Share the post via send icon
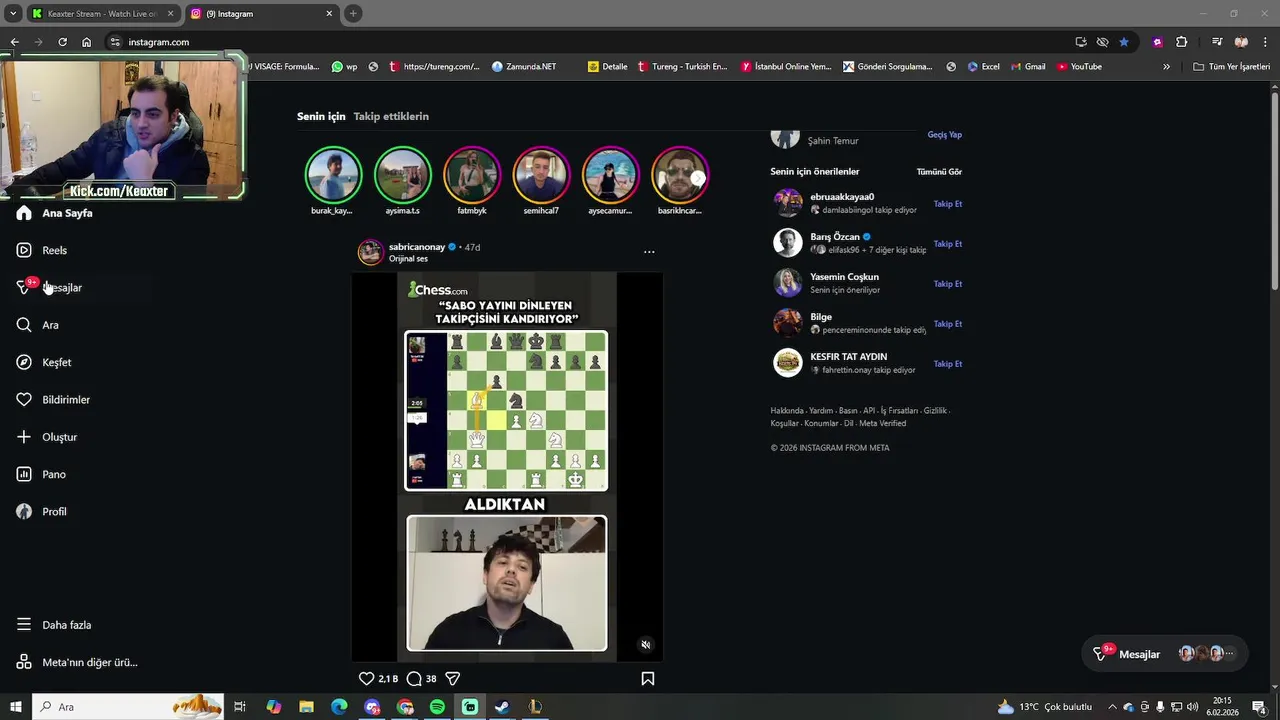This screenshot has width=1280, height=720. click(x=452, y=678)
